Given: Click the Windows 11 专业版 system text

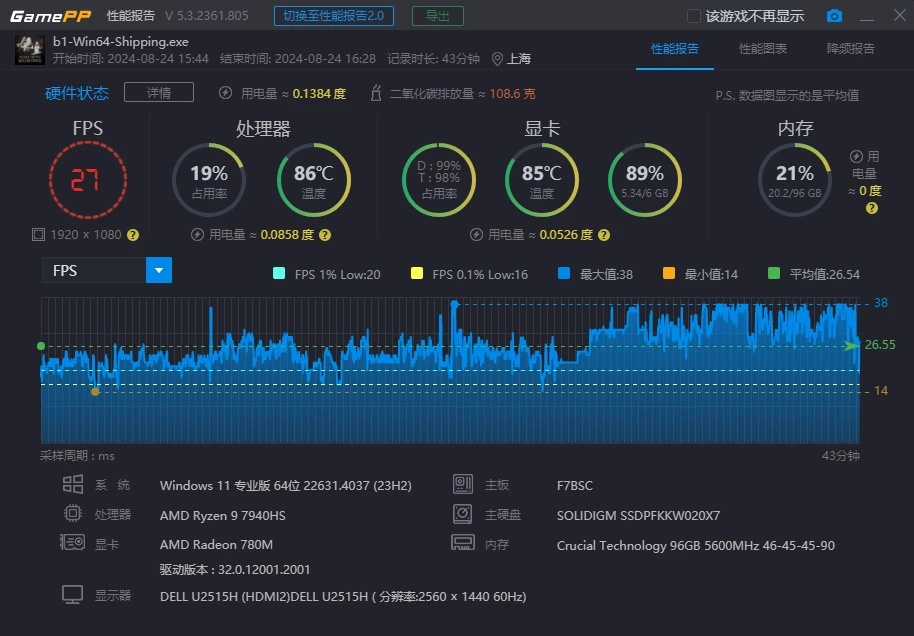Looking at the screenshot, I should [x=286, y=486].
